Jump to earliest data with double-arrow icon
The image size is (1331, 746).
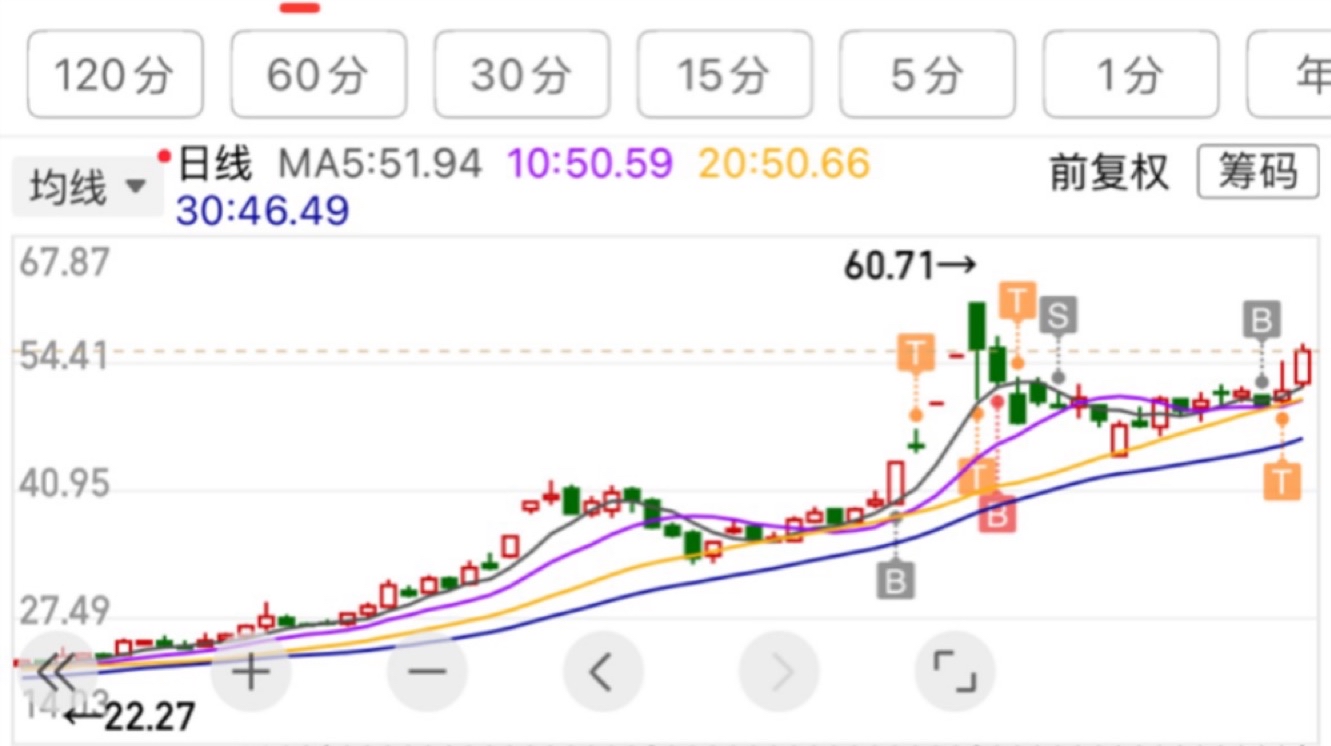pos(58,672)
